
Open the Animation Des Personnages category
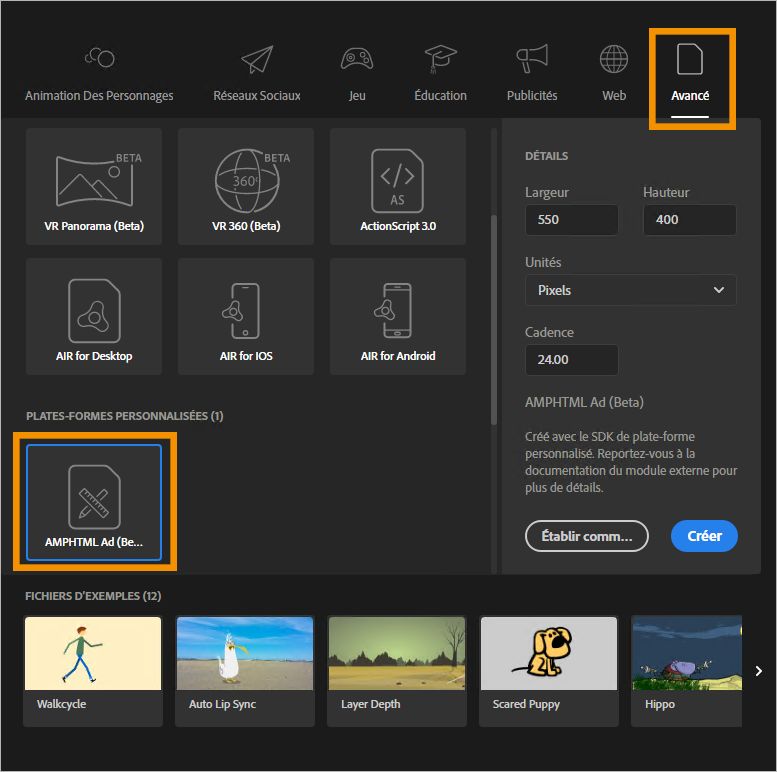(99, 74)
